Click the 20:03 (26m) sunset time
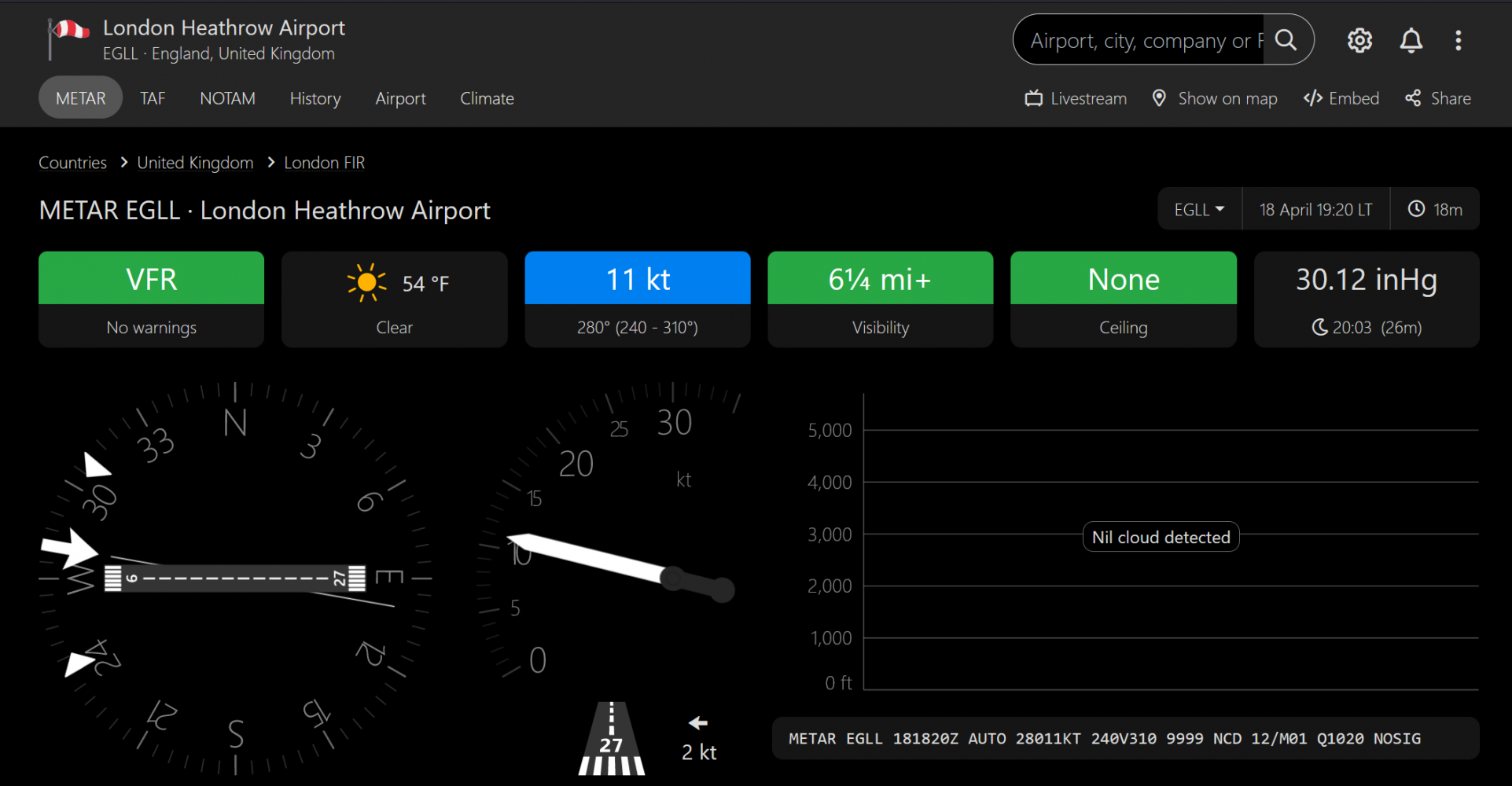The height and width of the screenshot is (786, 1512). [x=1377, y=327]
